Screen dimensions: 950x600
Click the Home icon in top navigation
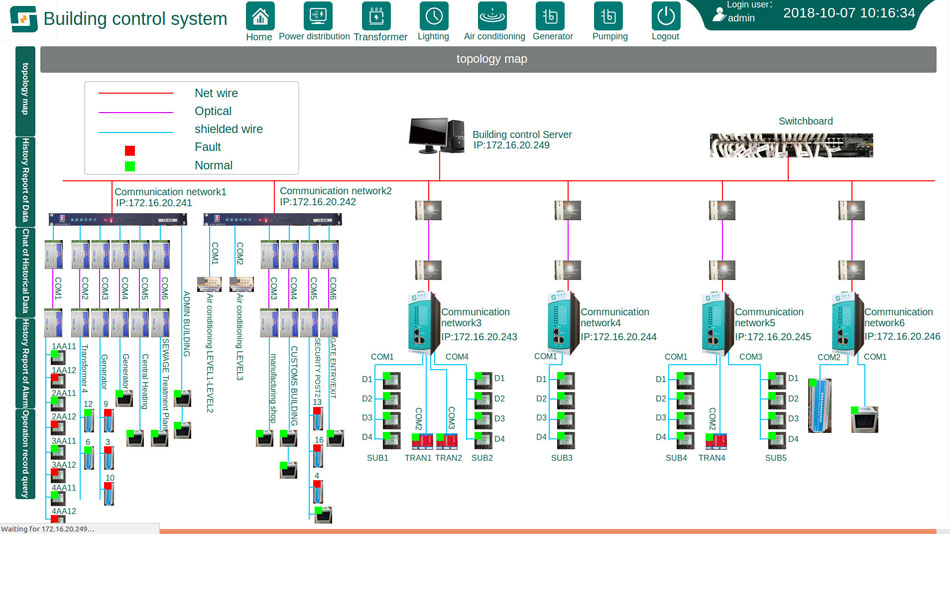(260, 16)
